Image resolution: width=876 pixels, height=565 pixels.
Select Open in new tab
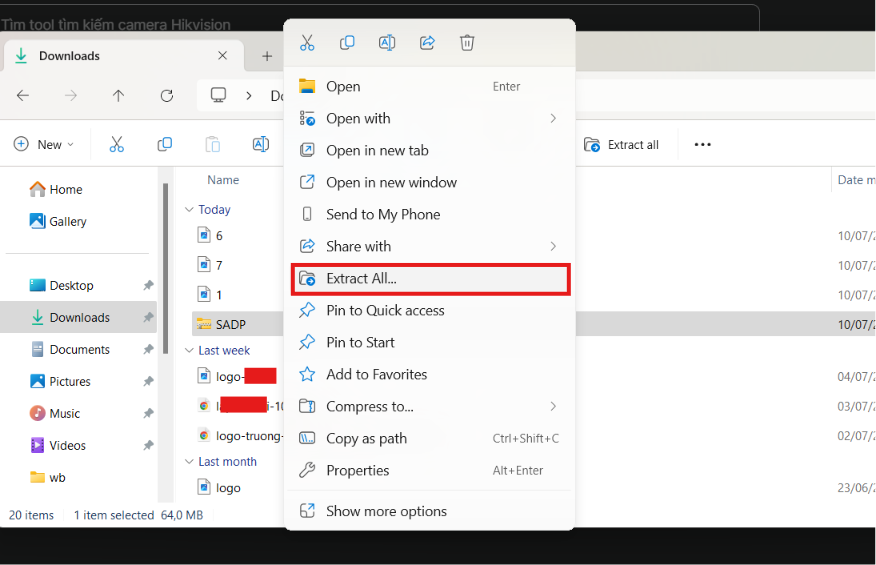coord(430,150)
